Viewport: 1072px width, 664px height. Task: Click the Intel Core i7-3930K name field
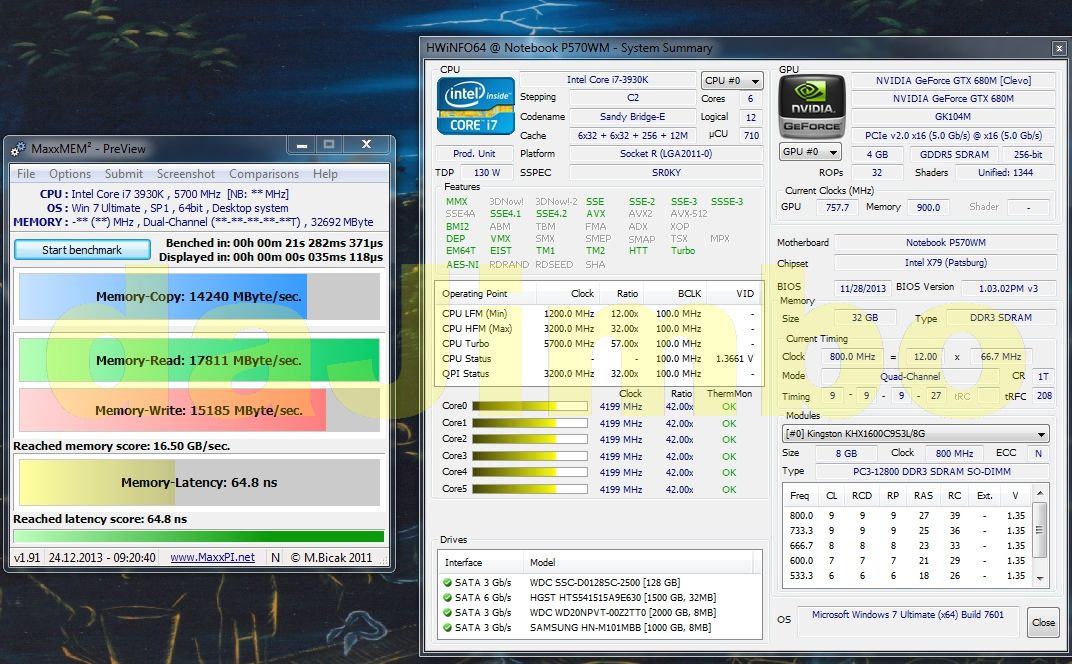[607, 80]
